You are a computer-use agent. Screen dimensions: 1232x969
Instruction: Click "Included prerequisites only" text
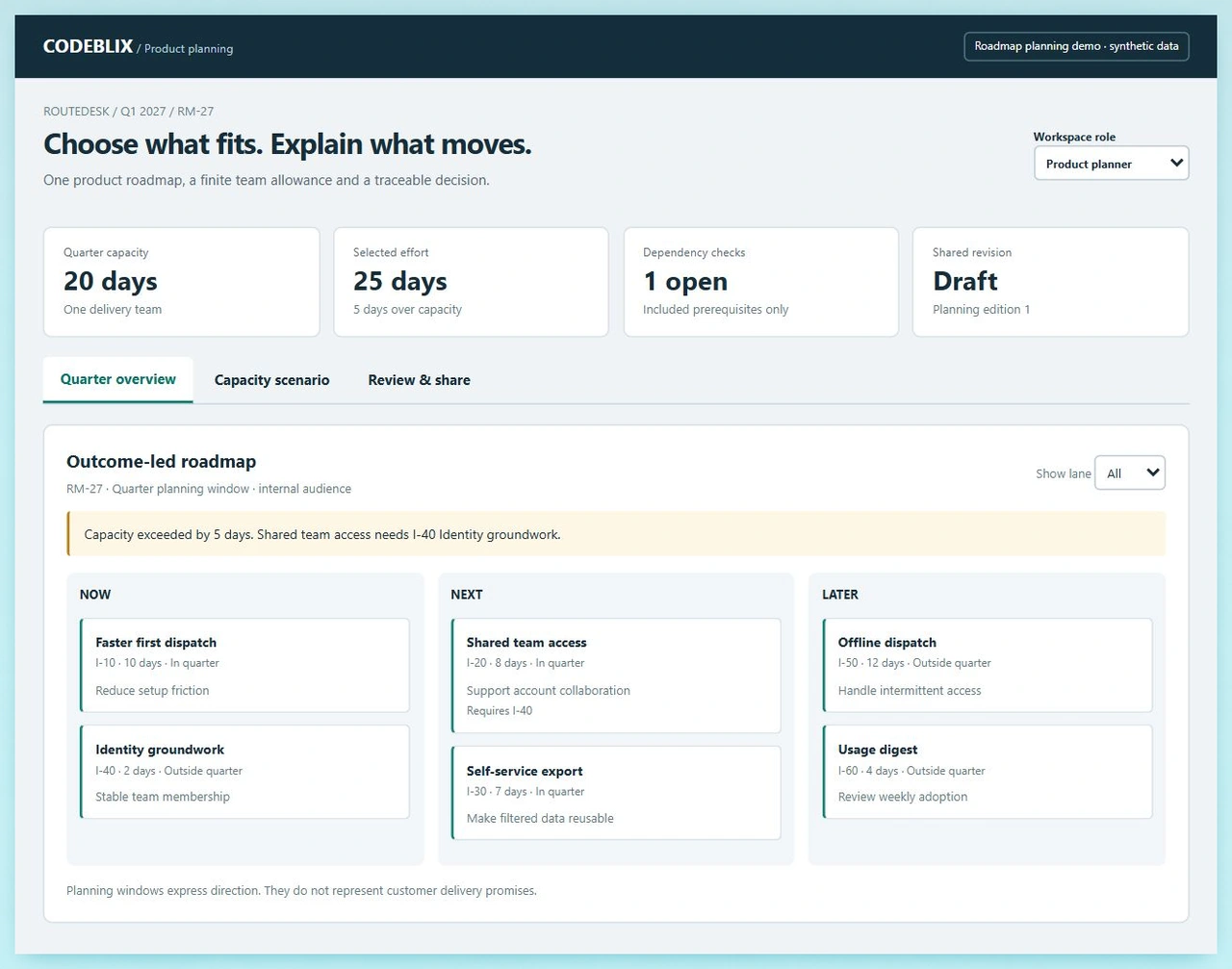pyautogui.click(x=716, y=310)
